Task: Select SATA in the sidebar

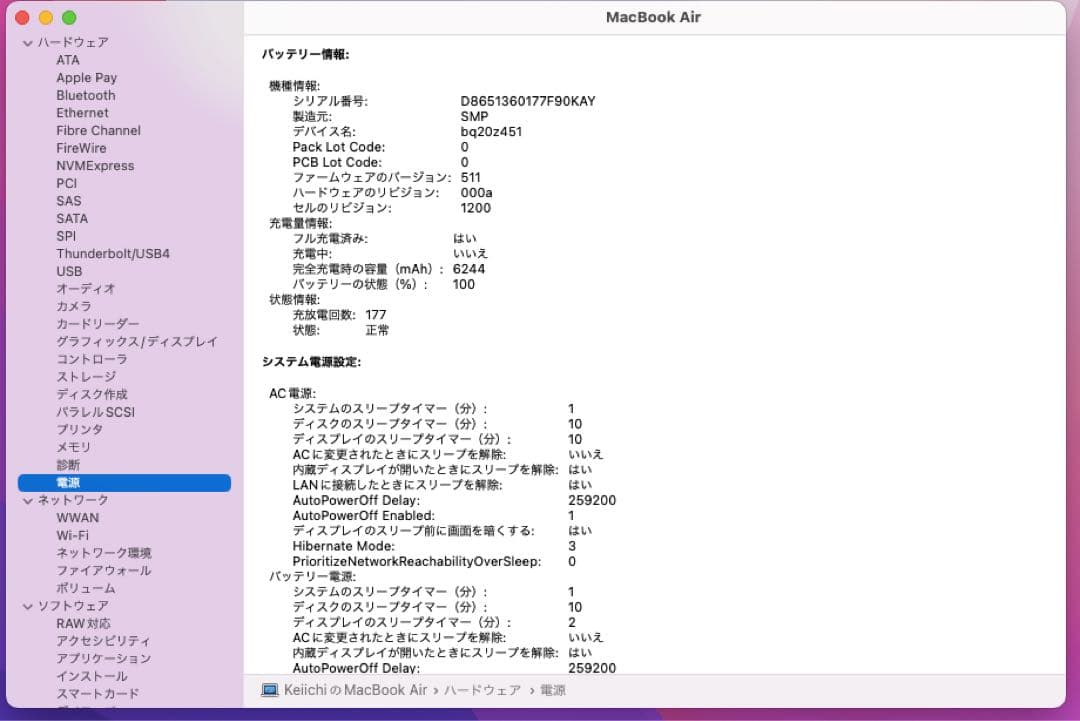Action: (x=72, y=219)
